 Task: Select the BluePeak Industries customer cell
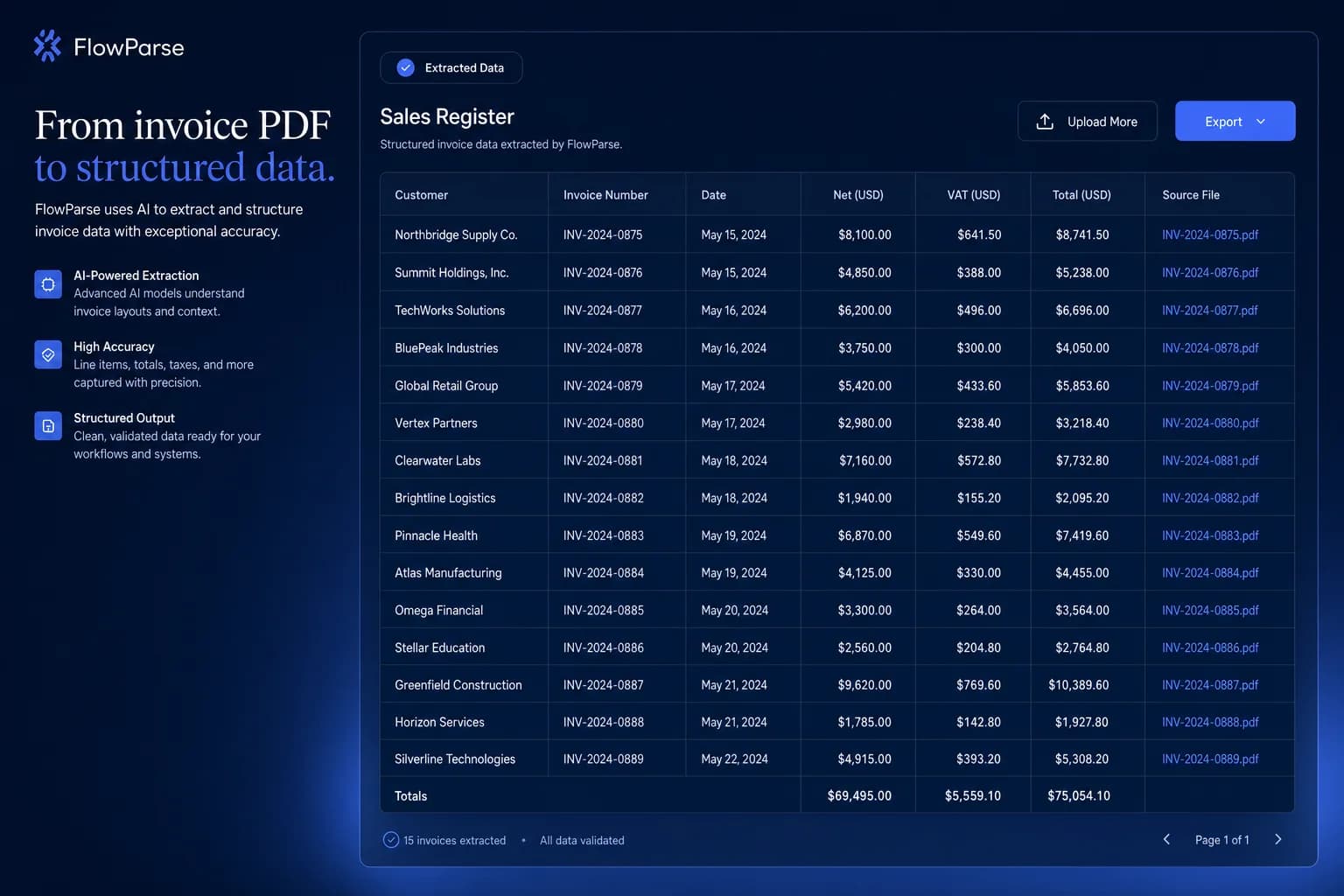pos(464,347)
